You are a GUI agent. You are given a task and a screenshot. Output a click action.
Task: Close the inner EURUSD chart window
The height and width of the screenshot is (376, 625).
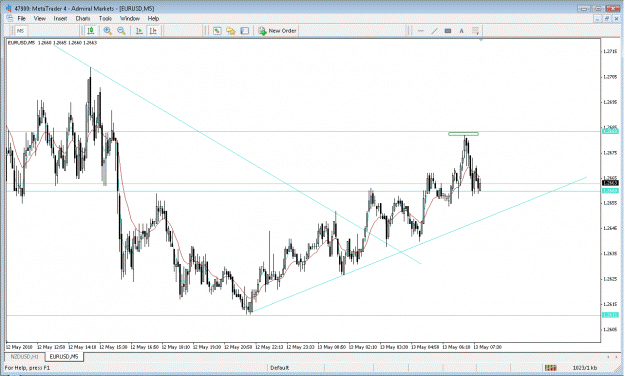click(x=616, y=18)
